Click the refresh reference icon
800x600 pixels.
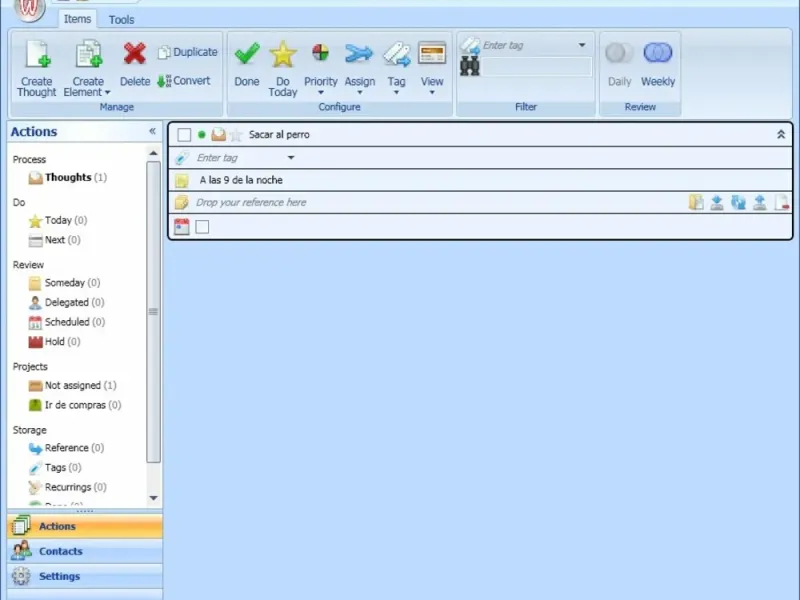(x=738, y=203)
